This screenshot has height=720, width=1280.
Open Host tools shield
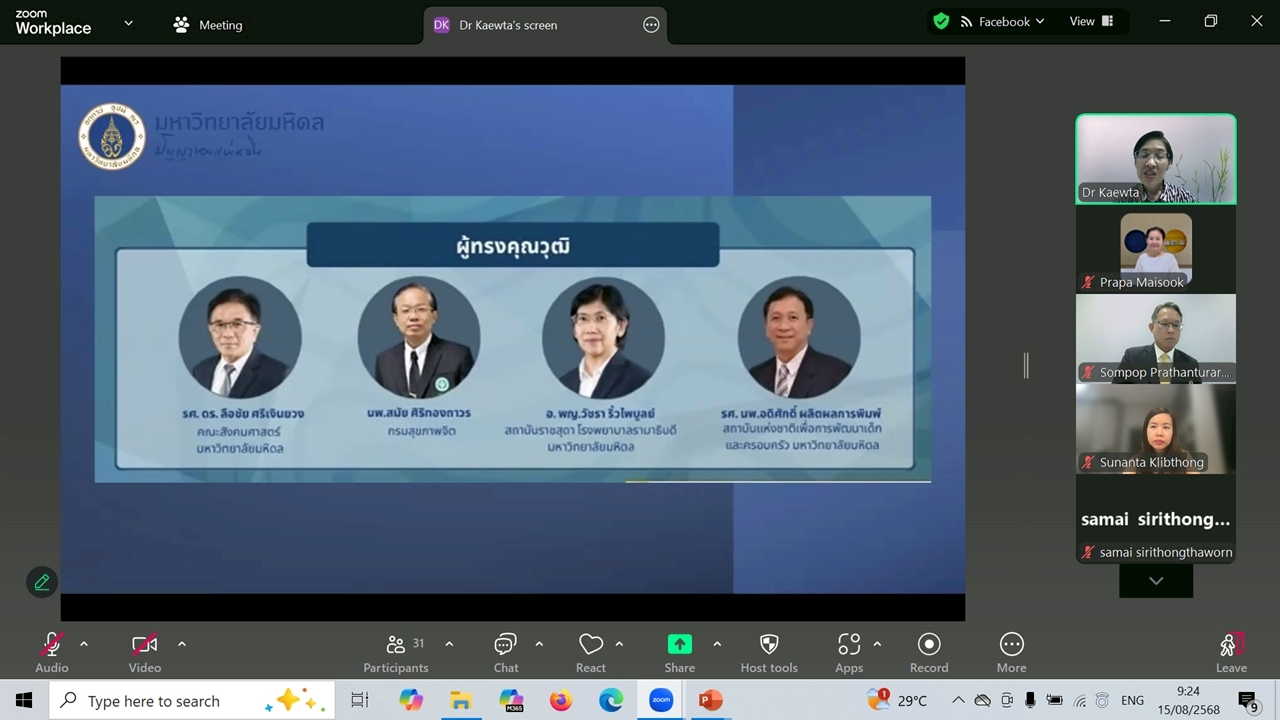pyautogui.click(x=769, y=652)
